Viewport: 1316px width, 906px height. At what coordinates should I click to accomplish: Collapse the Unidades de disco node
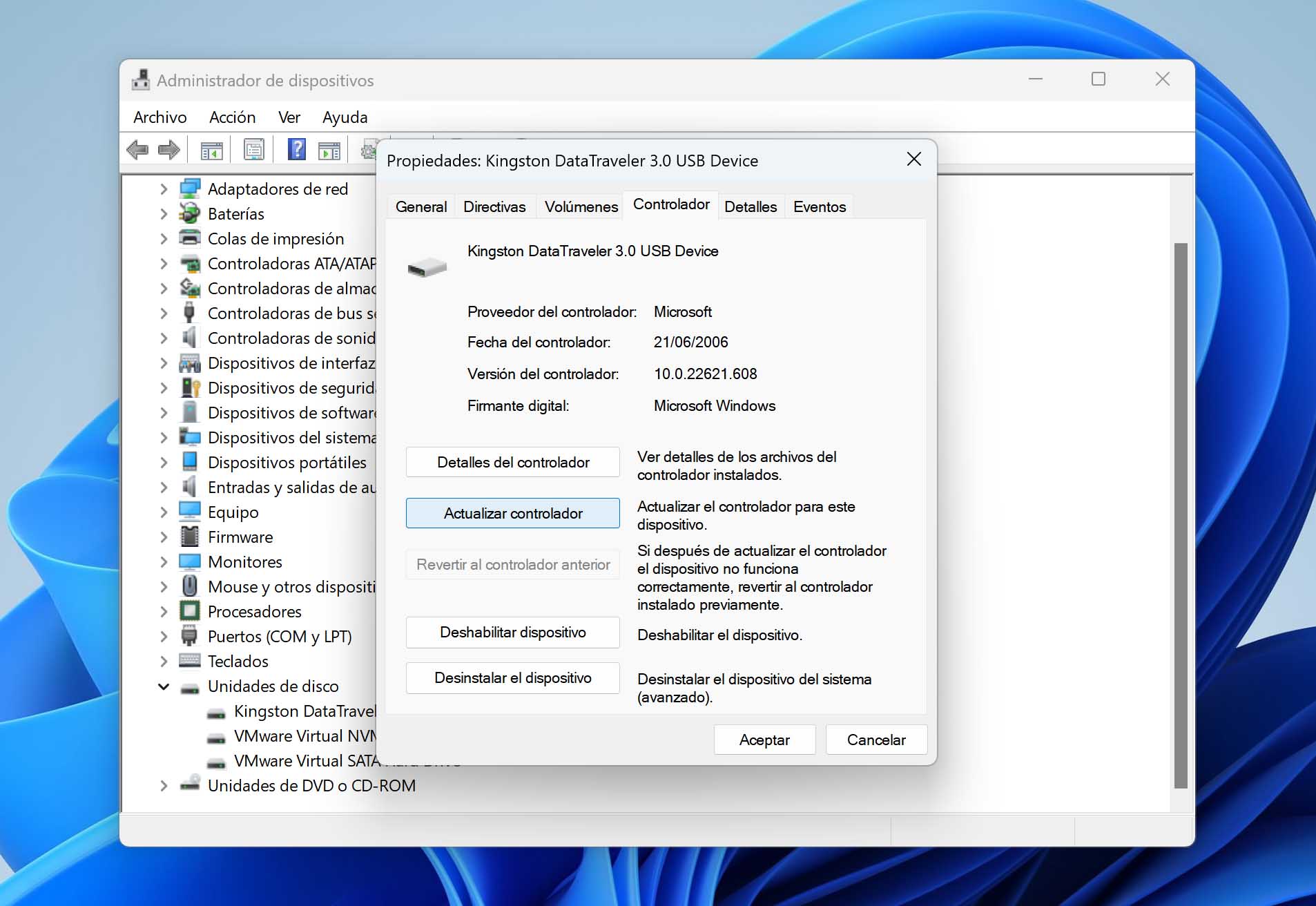pyautogui.click(x=164, y=686)
